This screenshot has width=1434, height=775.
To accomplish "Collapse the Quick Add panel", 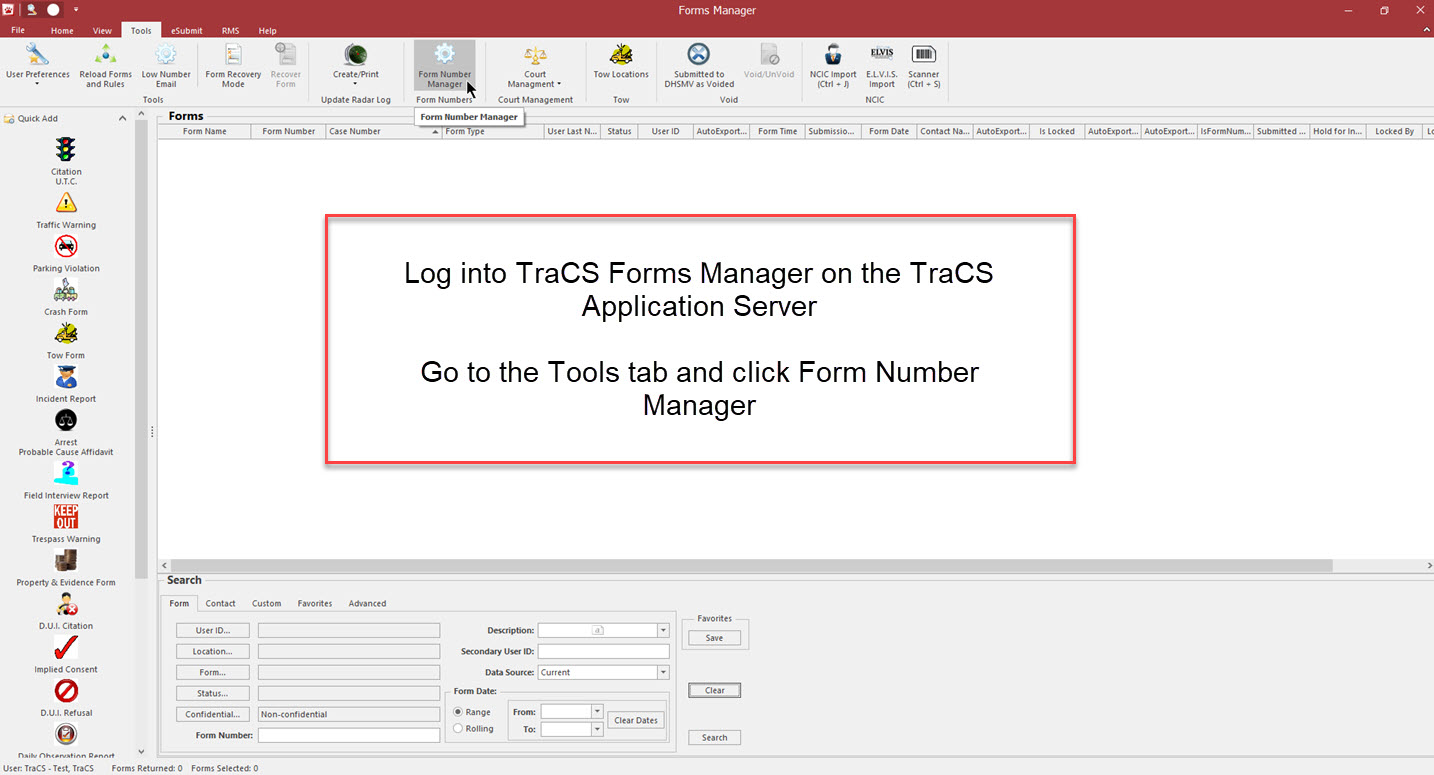I will pos(123,118).
